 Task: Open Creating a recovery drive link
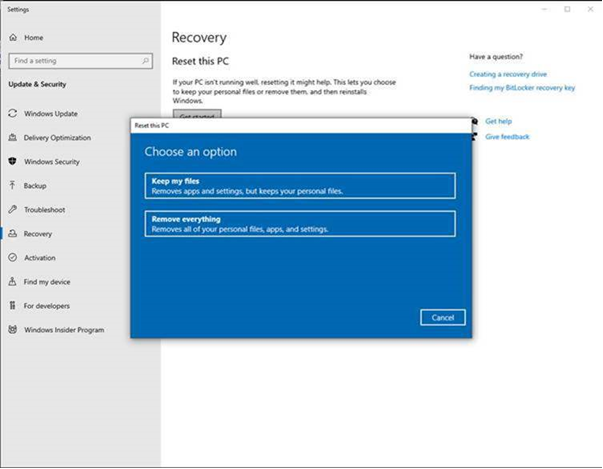coord(508,74)
